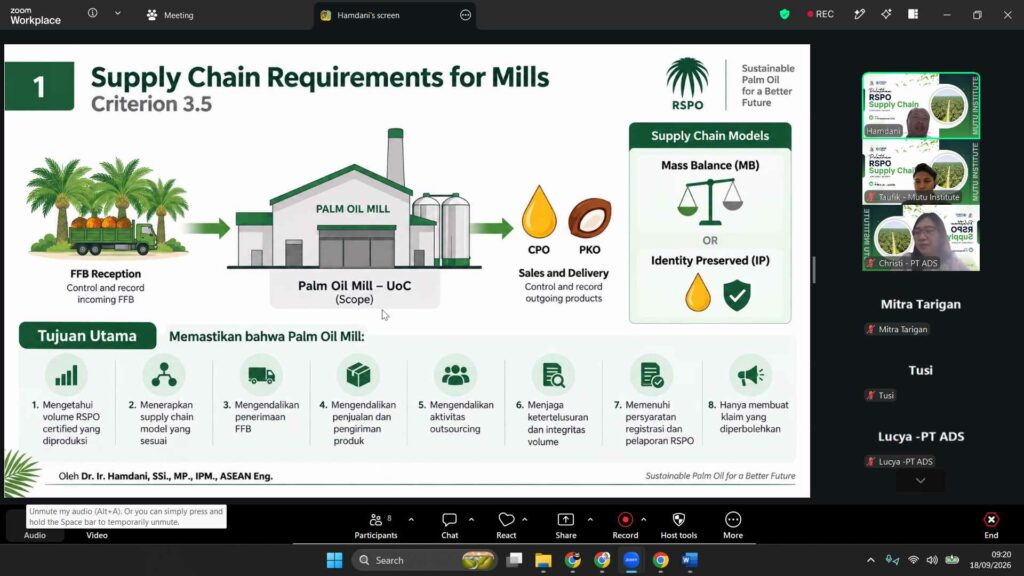Select Taufik - Mutu Institute video thumbnail
The width and height of the screenshot is (1024, 576).
(x=921, y=172)
